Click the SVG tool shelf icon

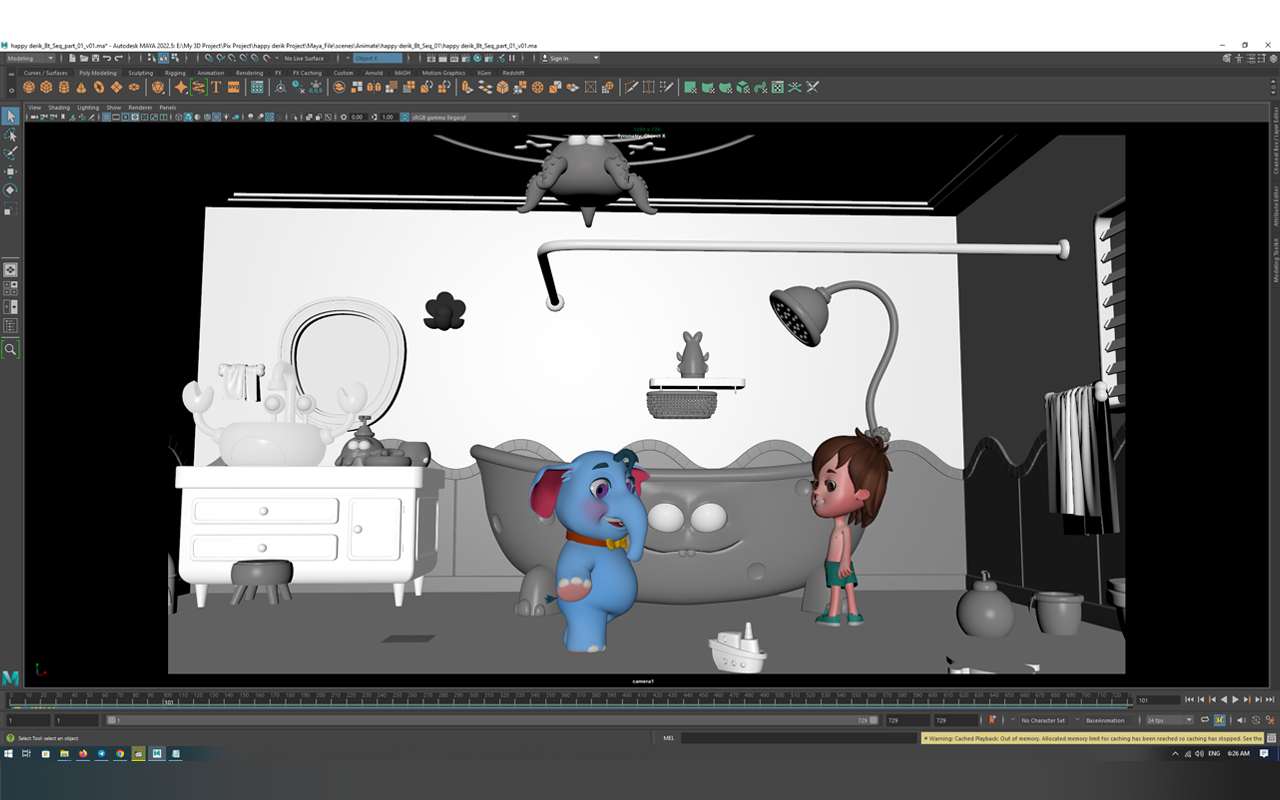pos(233,88)
